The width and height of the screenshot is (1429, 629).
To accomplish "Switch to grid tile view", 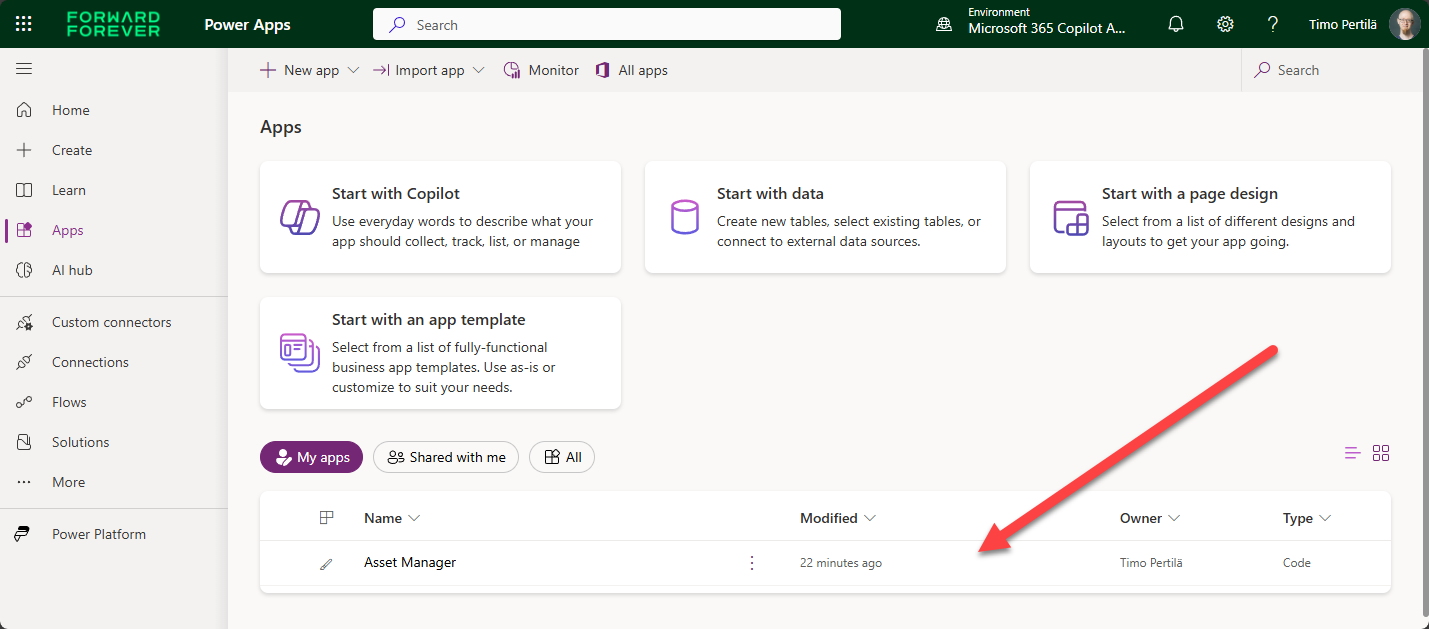I will [1381, 453].
